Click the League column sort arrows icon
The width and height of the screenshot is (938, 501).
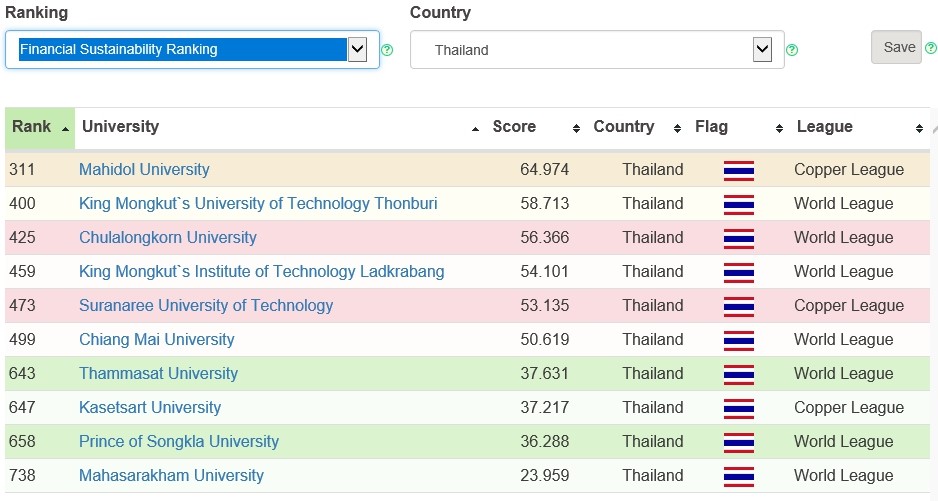coord(919,128)
